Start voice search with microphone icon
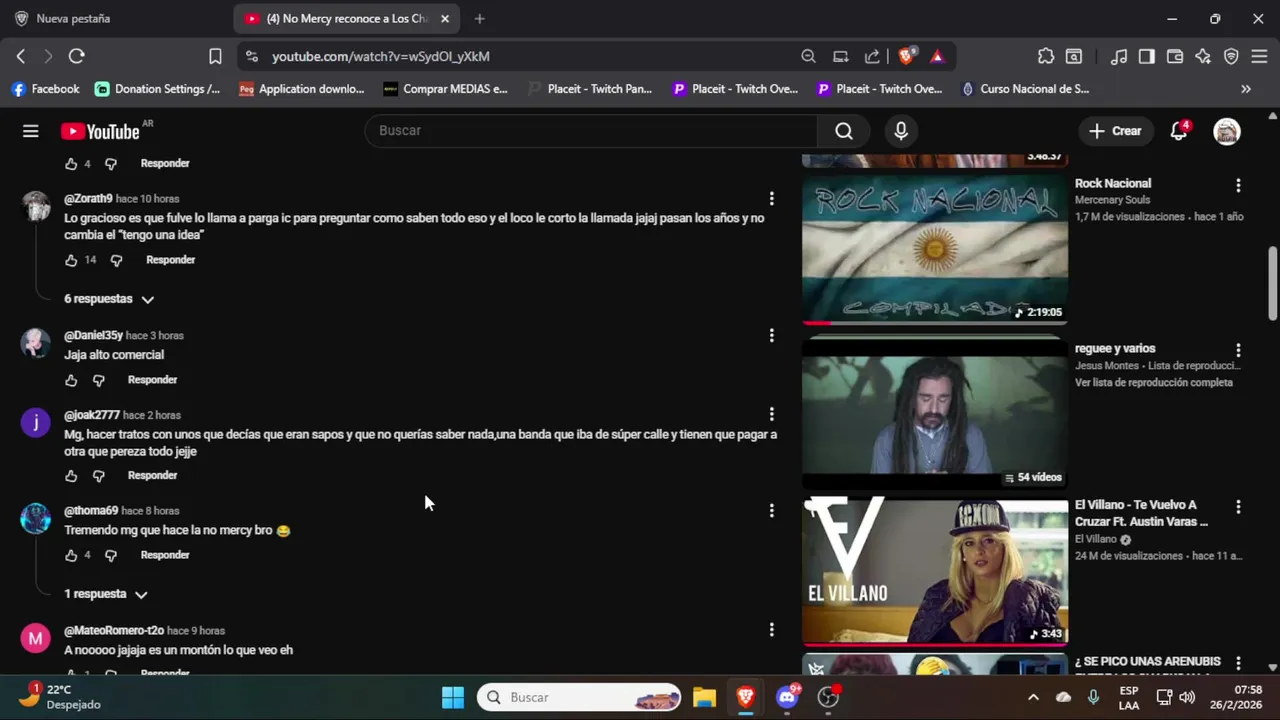The height and width of the screenshot is (720, 1280). pos(901,131)
